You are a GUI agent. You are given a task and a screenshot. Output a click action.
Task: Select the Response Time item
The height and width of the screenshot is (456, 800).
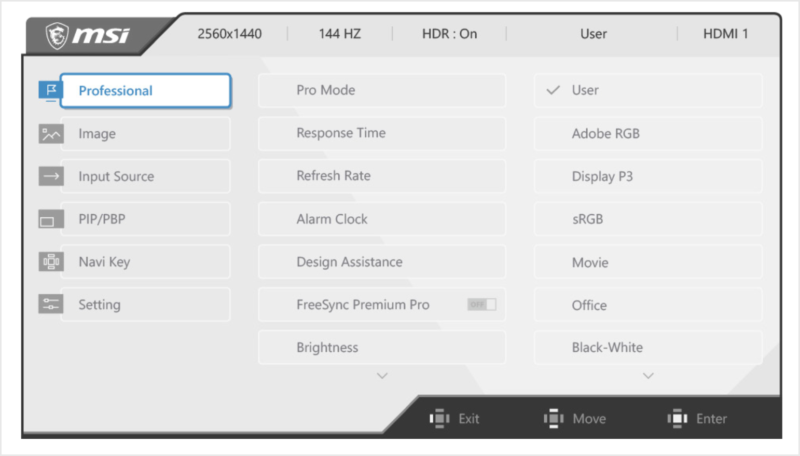pos(382,133)
